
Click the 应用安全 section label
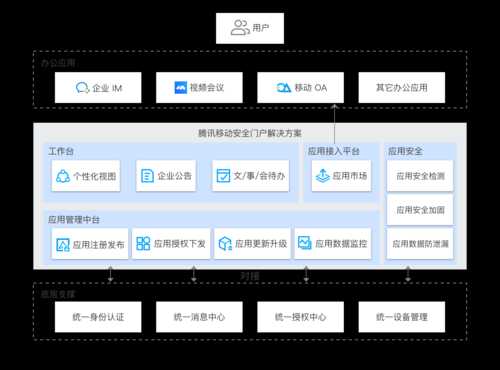[x=405, y=151]
